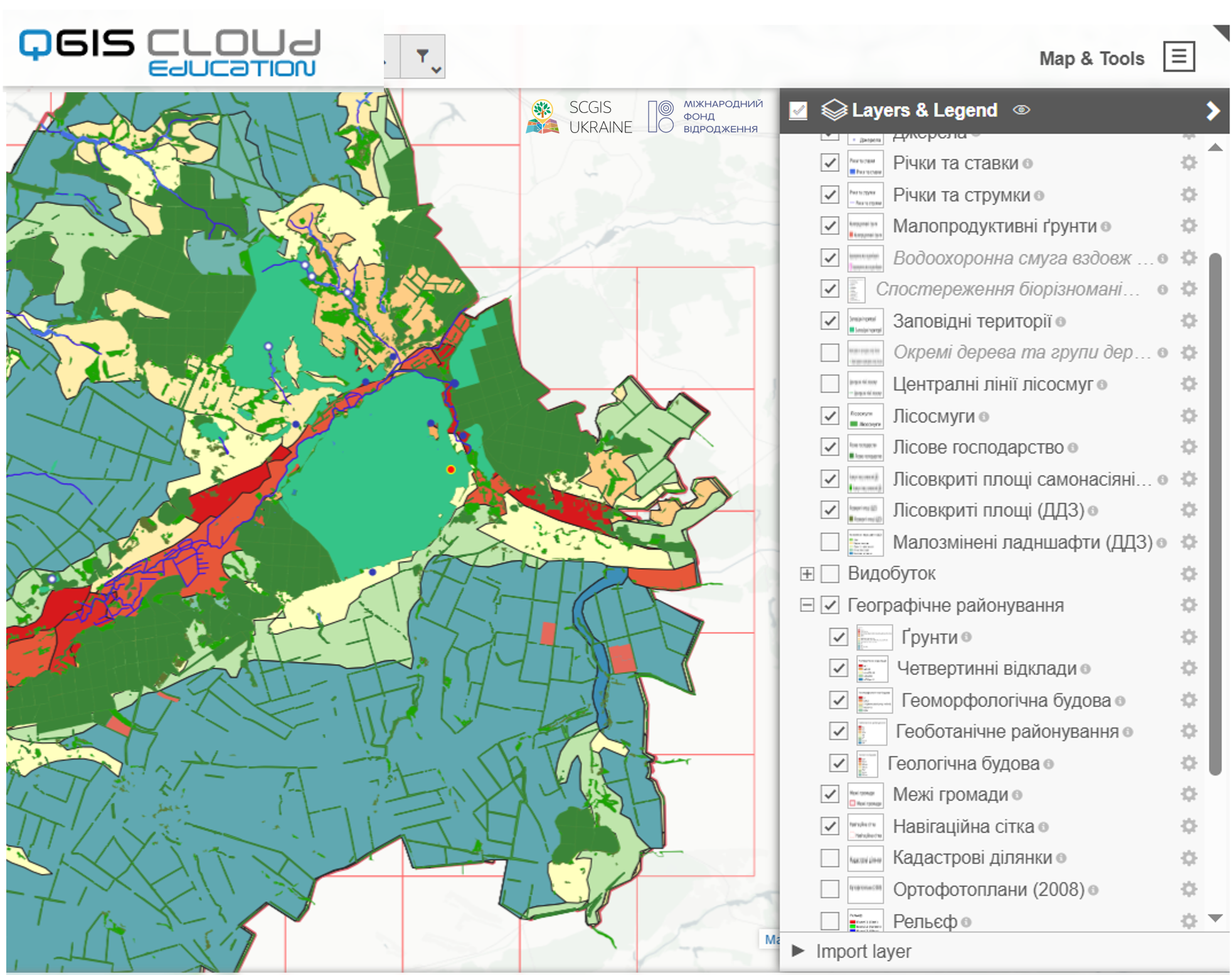Collapse the Географічне районування group
This screenshot has width=1232, height=975.
pyautogui.click(x=807, y=605)
